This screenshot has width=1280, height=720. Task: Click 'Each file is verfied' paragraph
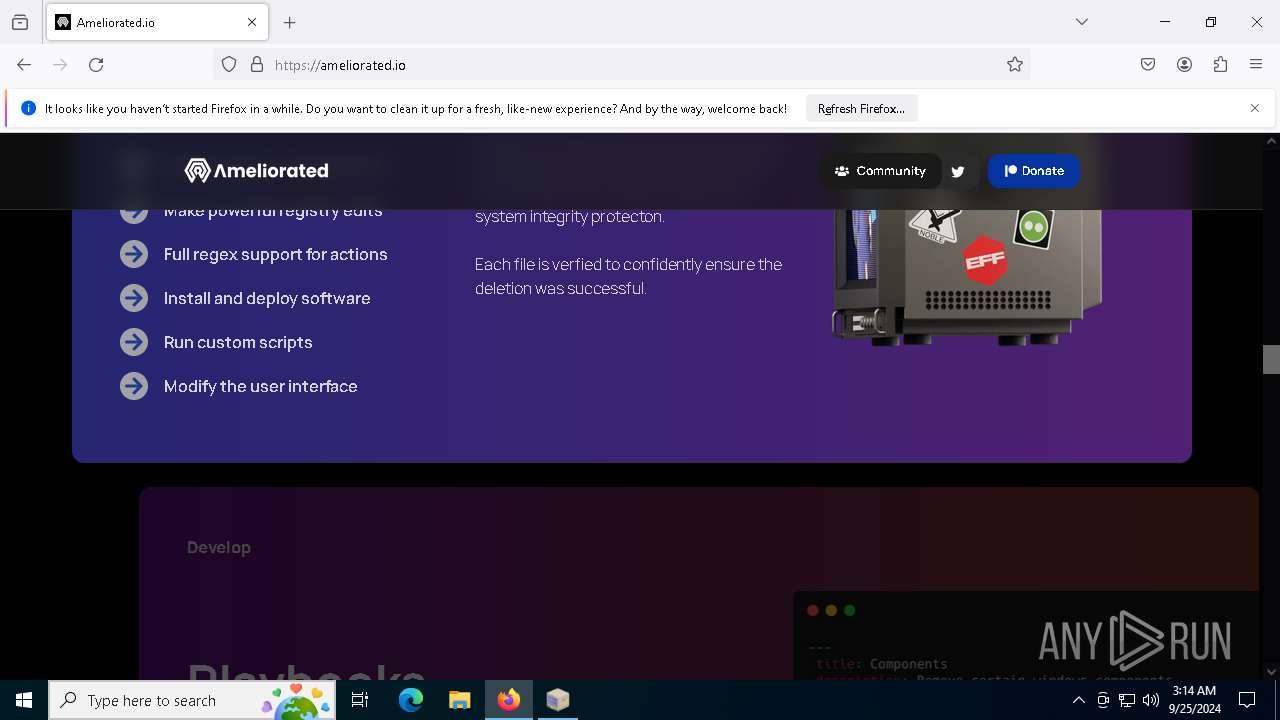click(628, 276)
